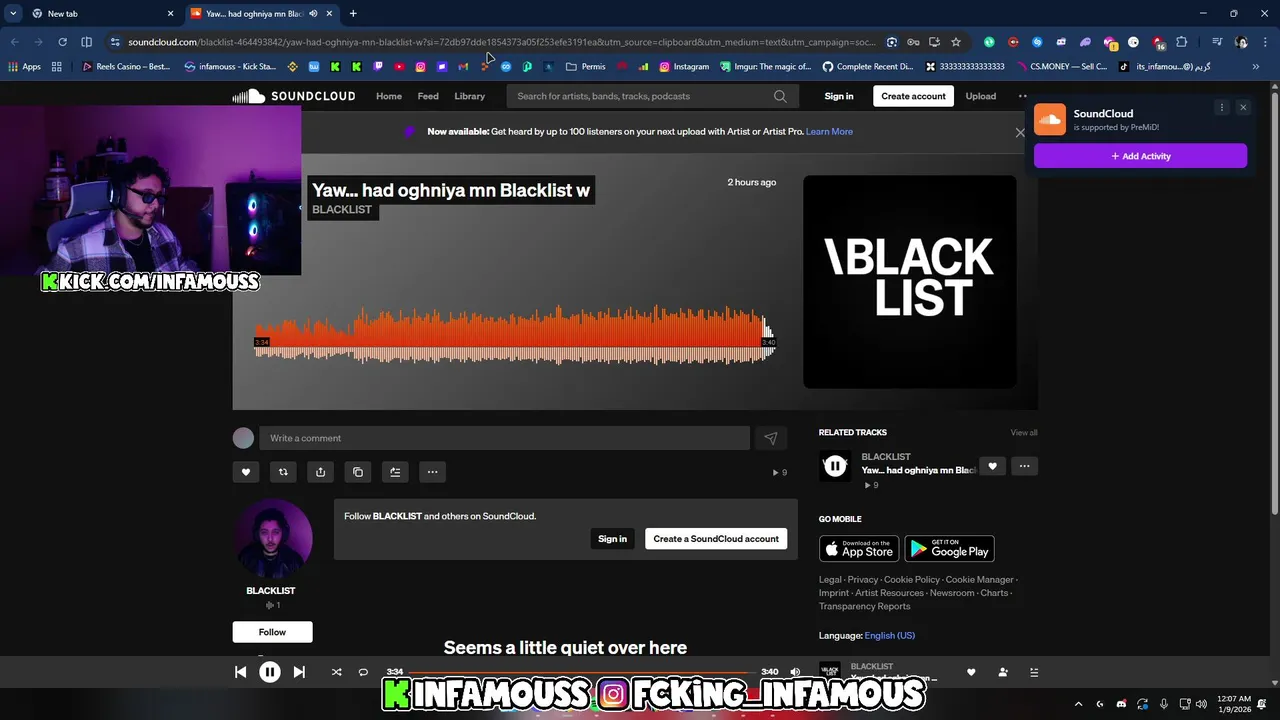The height and width of the screenshot is (720, 1280).
Task: Open a new browser tab with plus
Action: click(x=353, y=14)
